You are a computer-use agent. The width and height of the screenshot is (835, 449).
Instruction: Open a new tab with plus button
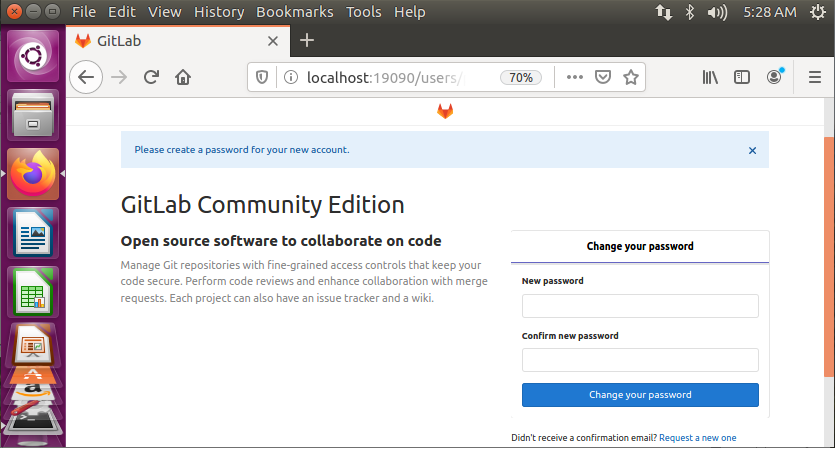307,40
